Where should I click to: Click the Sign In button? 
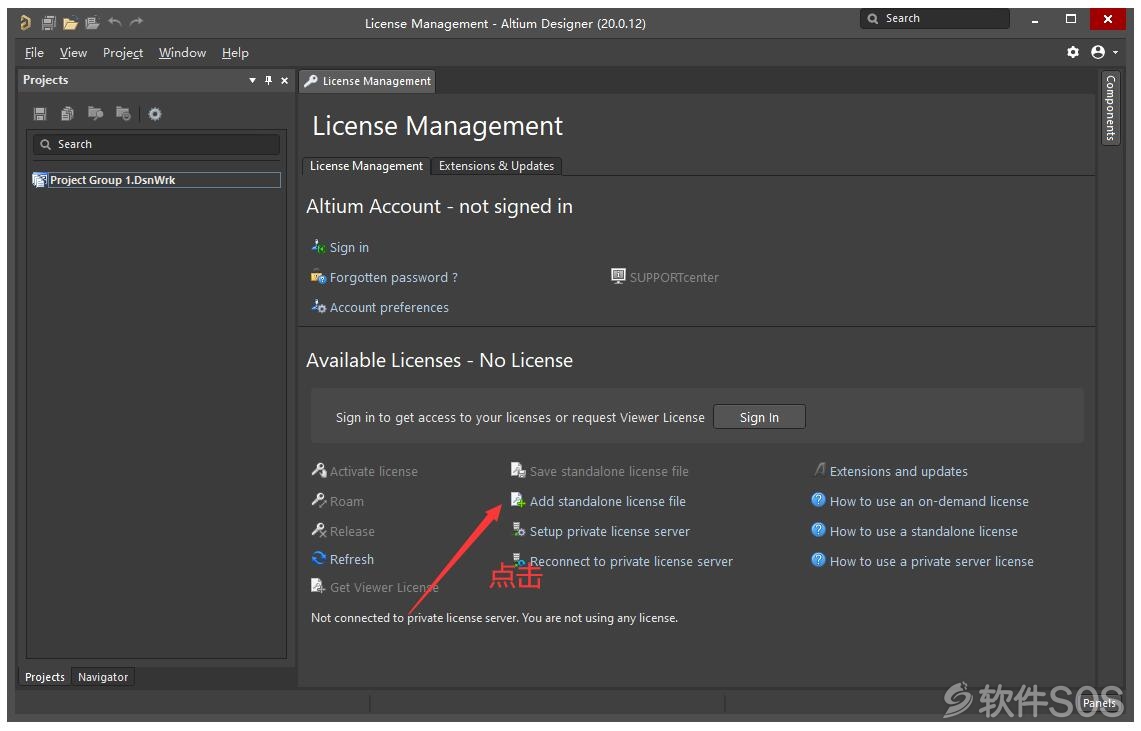click(x=759, y=417)
